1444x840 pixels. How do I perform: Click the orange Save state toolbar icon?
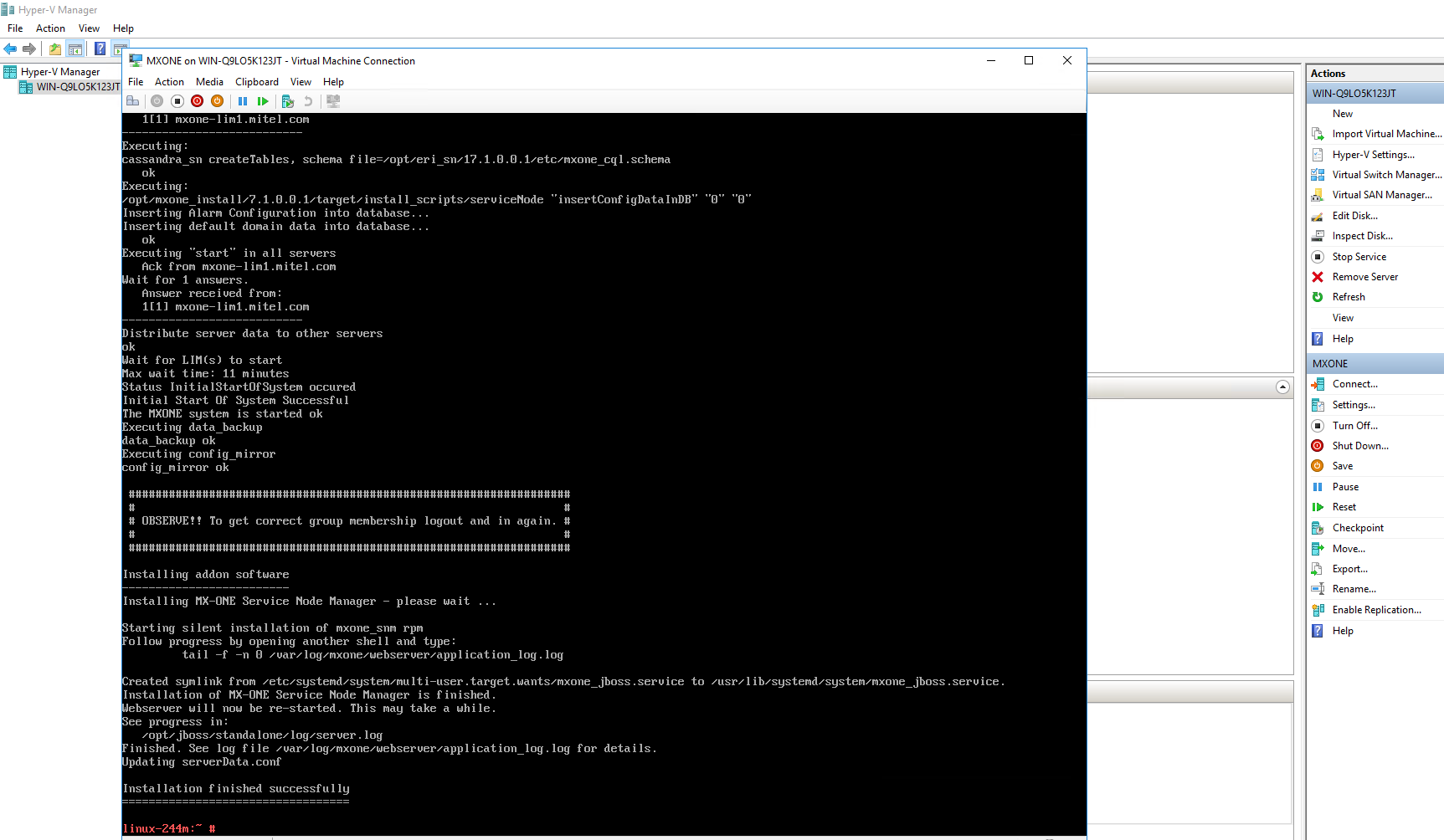click(218, 101)
